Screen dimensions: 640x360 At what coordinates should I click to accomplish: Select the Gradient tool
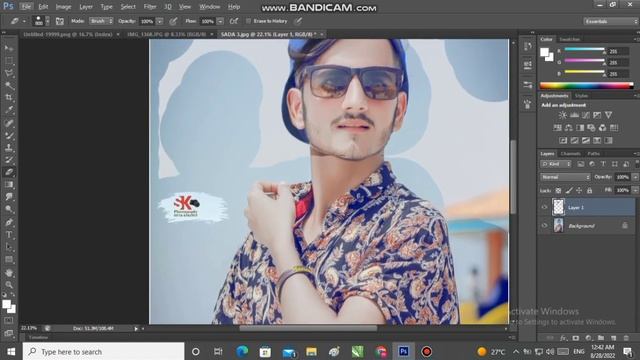[x=9, y=184]
